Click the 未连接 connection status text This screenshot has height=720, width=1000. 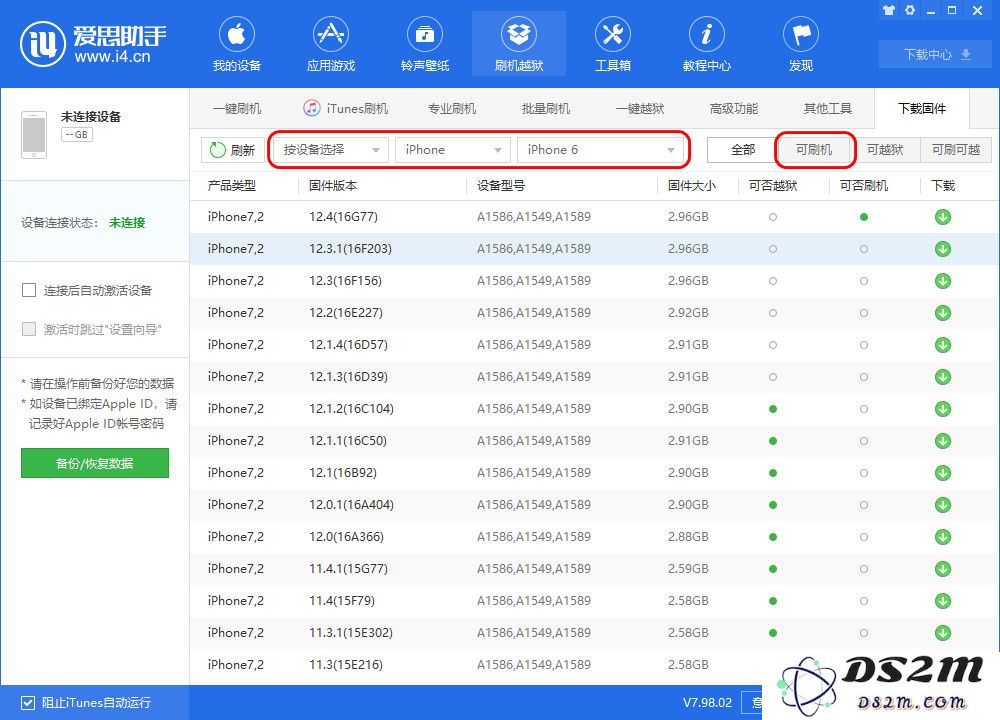tap(127, 223)
